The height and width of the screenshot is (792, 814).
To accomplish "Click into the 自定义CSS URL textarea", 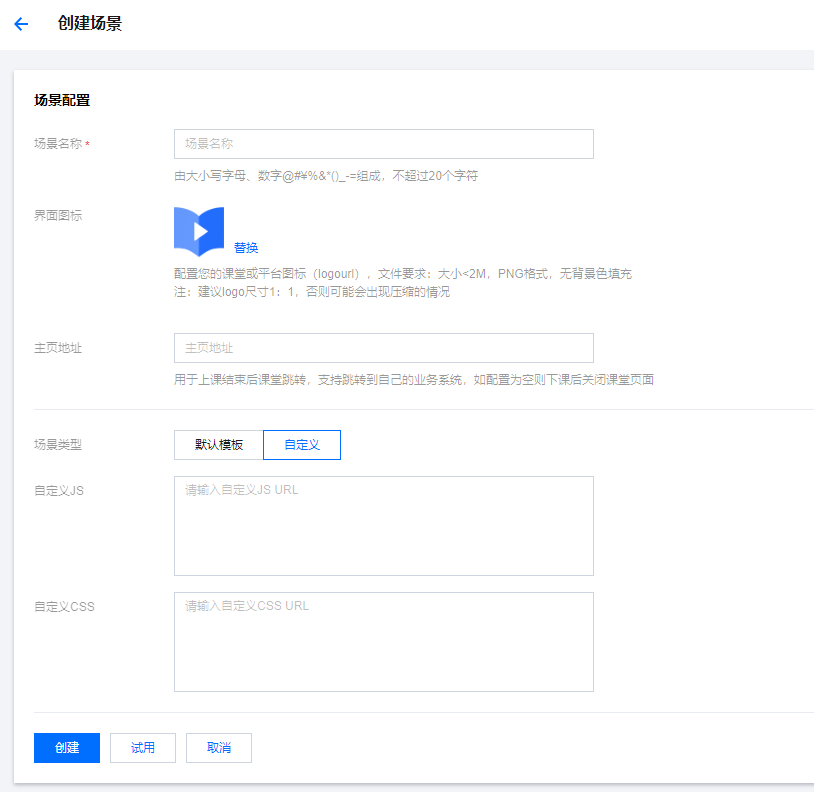I will 383,642.
